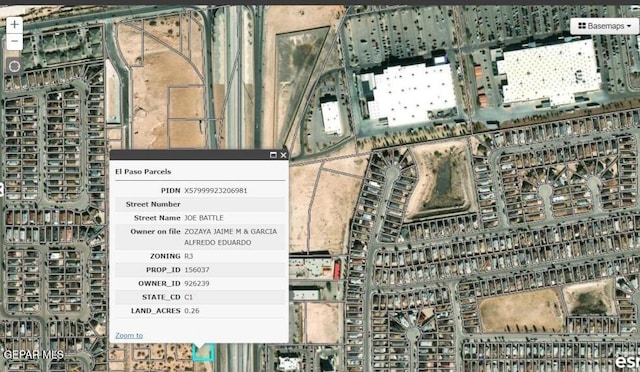This screenshot has width=640, height=372.
Task: Click the ZONING value R3
Action: pos(189,256)
